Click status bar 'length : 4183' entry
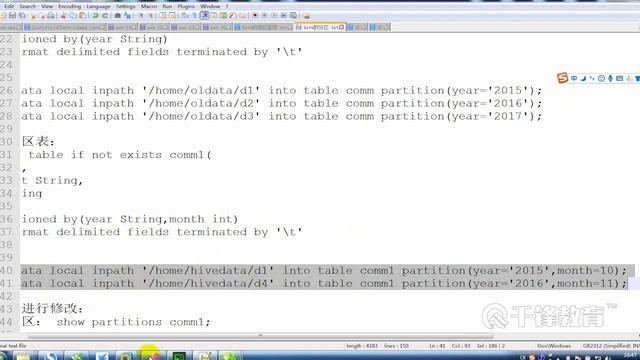 [362, 346]
